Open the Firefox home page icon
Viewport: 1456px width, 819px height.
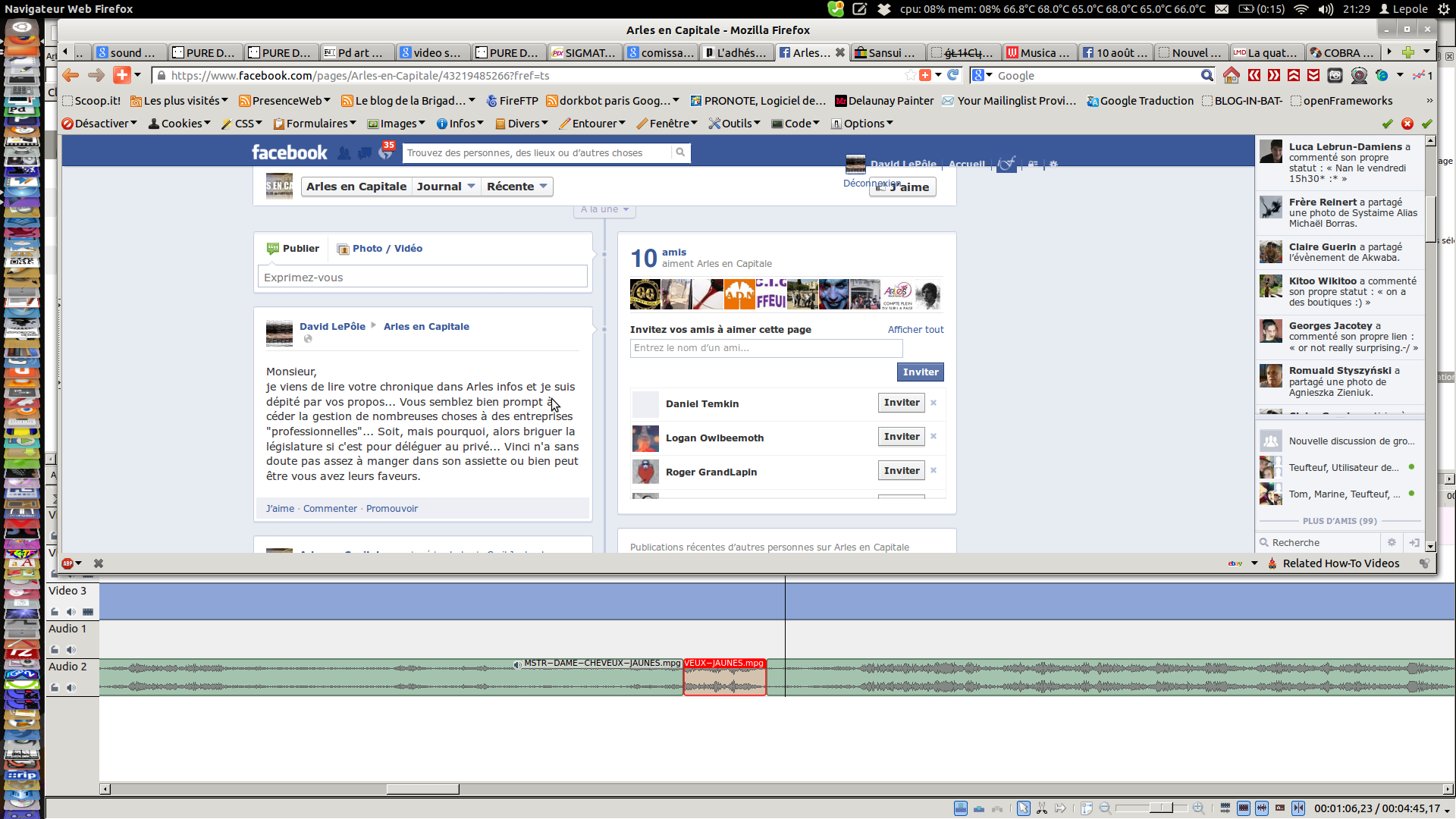pos(1231,75)
